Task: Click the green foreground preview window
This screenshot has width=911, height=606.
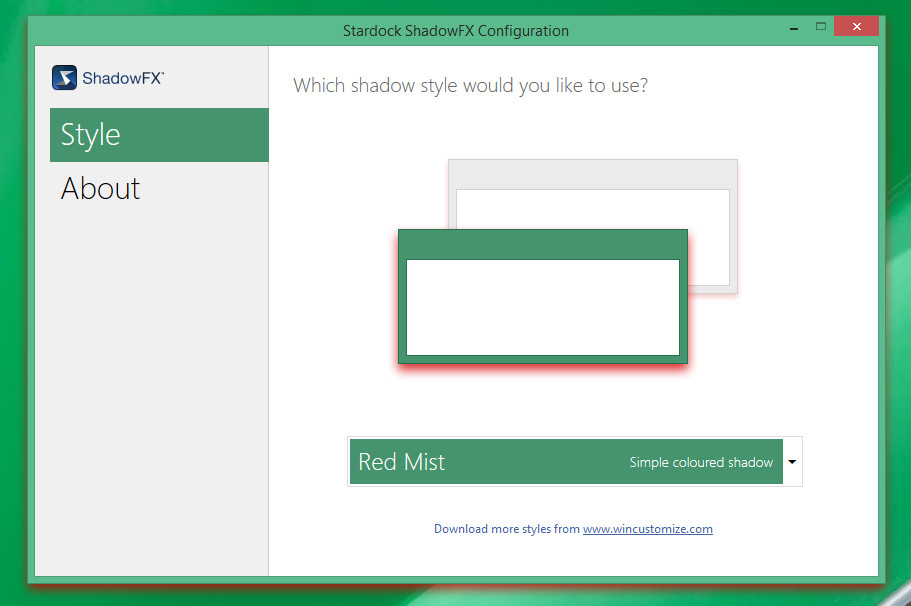Action: coord(543,296)
